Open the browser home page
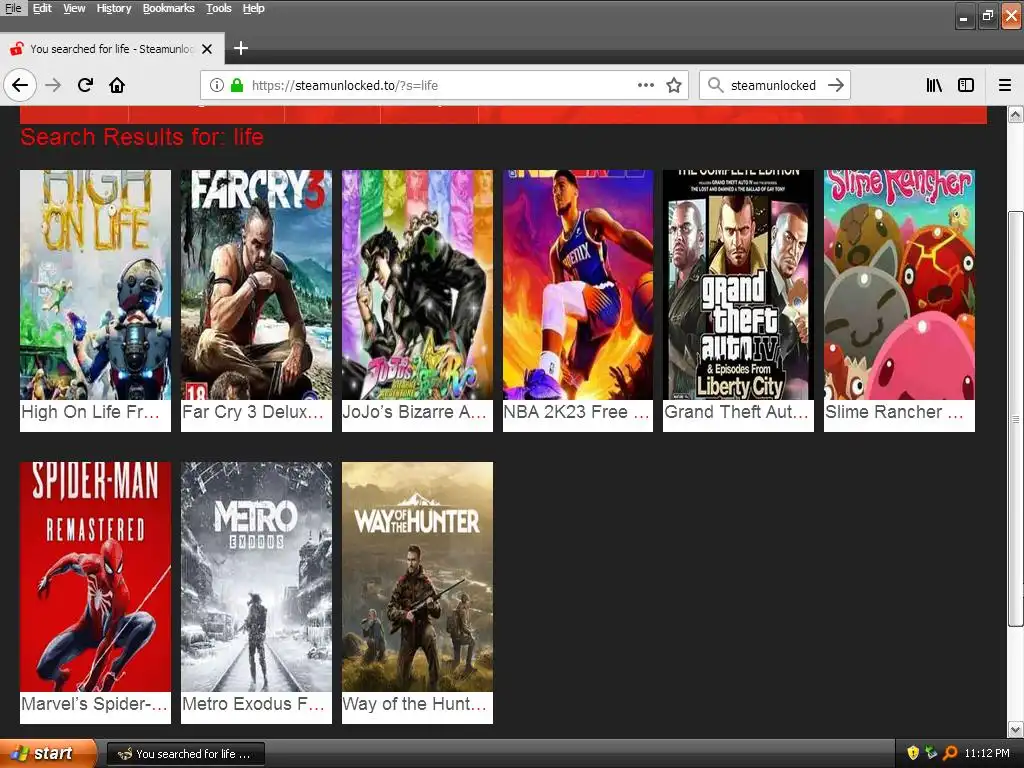Viewport: 1024px width, 768px height. [x=117, y=85]
